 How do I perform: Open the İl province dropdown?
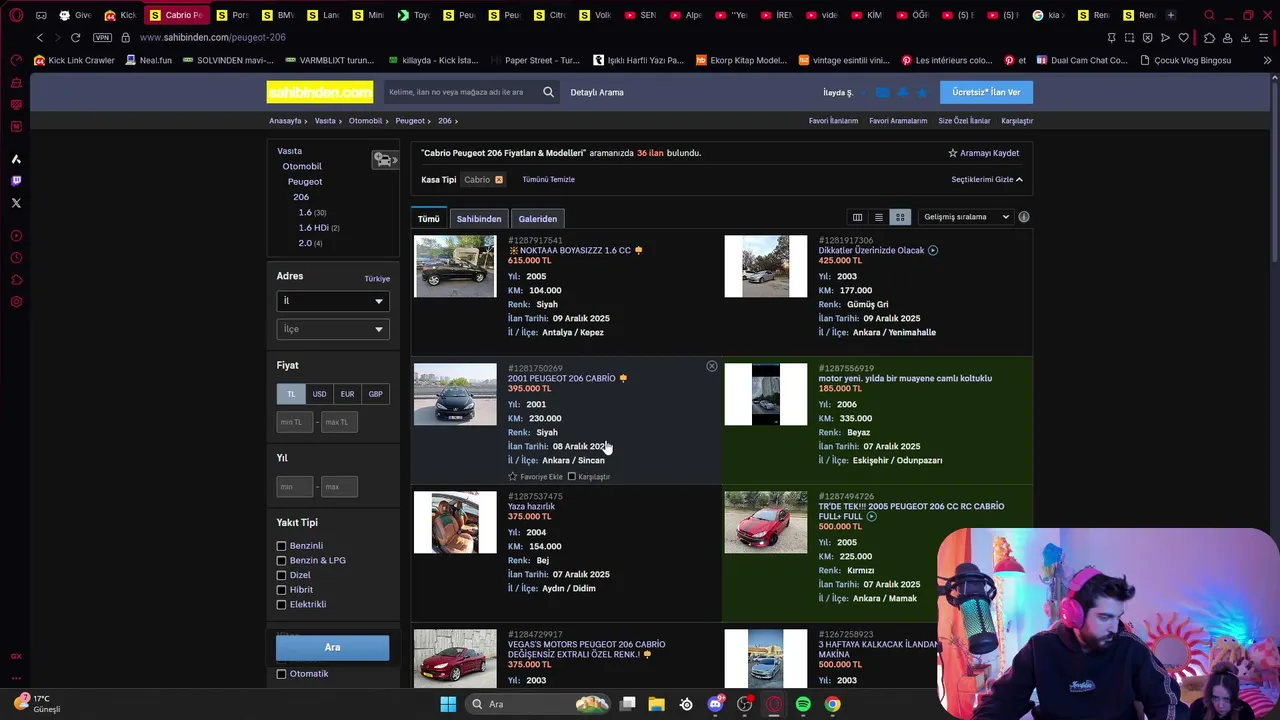[x=333, y=301]
